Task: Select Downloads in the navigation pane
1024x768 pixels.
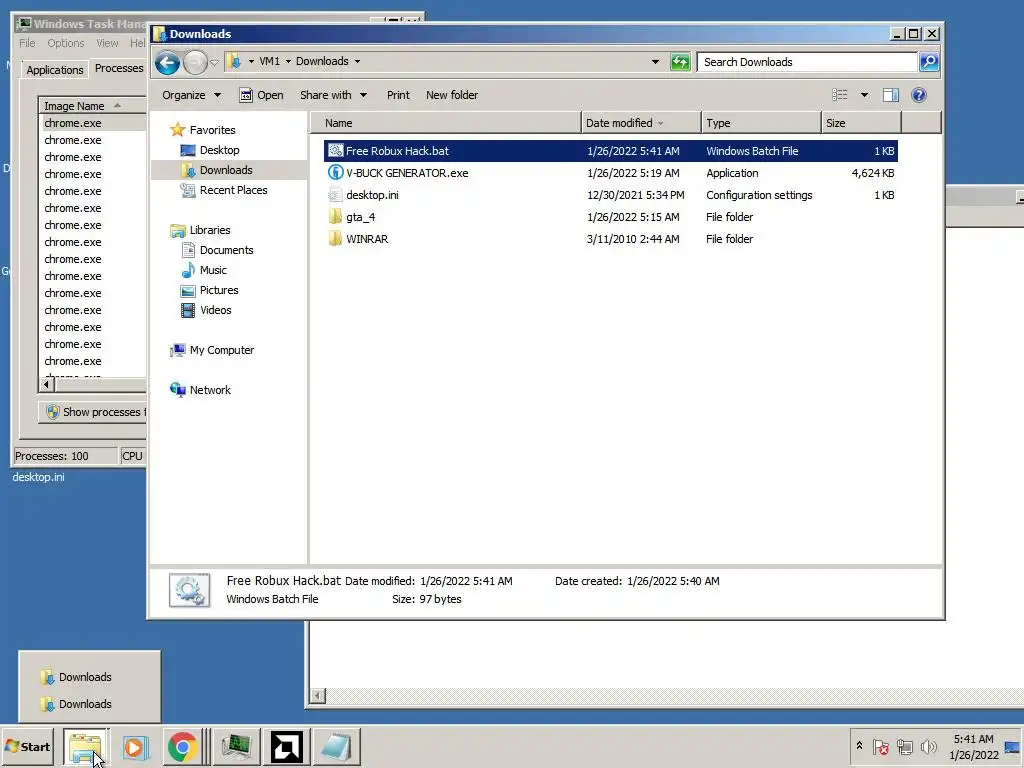Action: point(226,170)
